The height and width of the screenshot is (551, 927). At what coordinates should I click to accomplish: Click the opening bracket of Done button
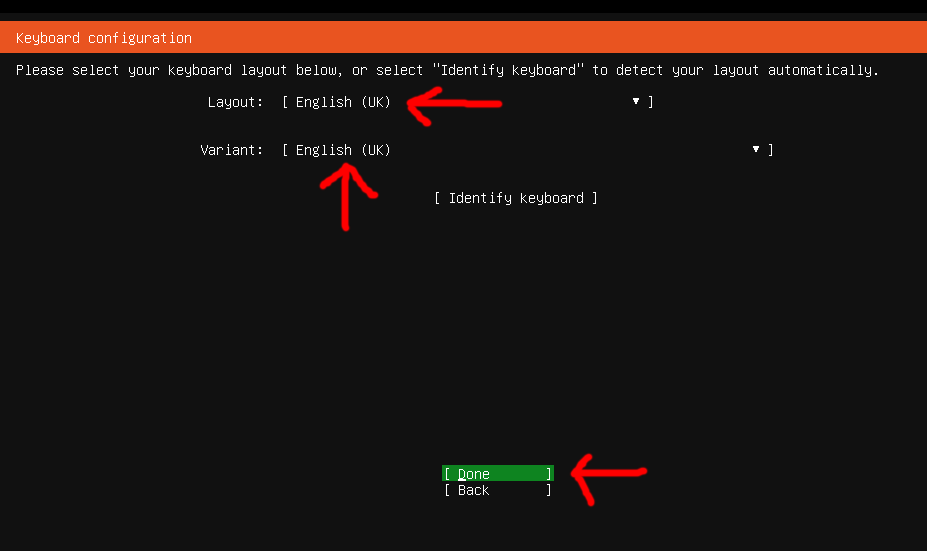[447, 474]
